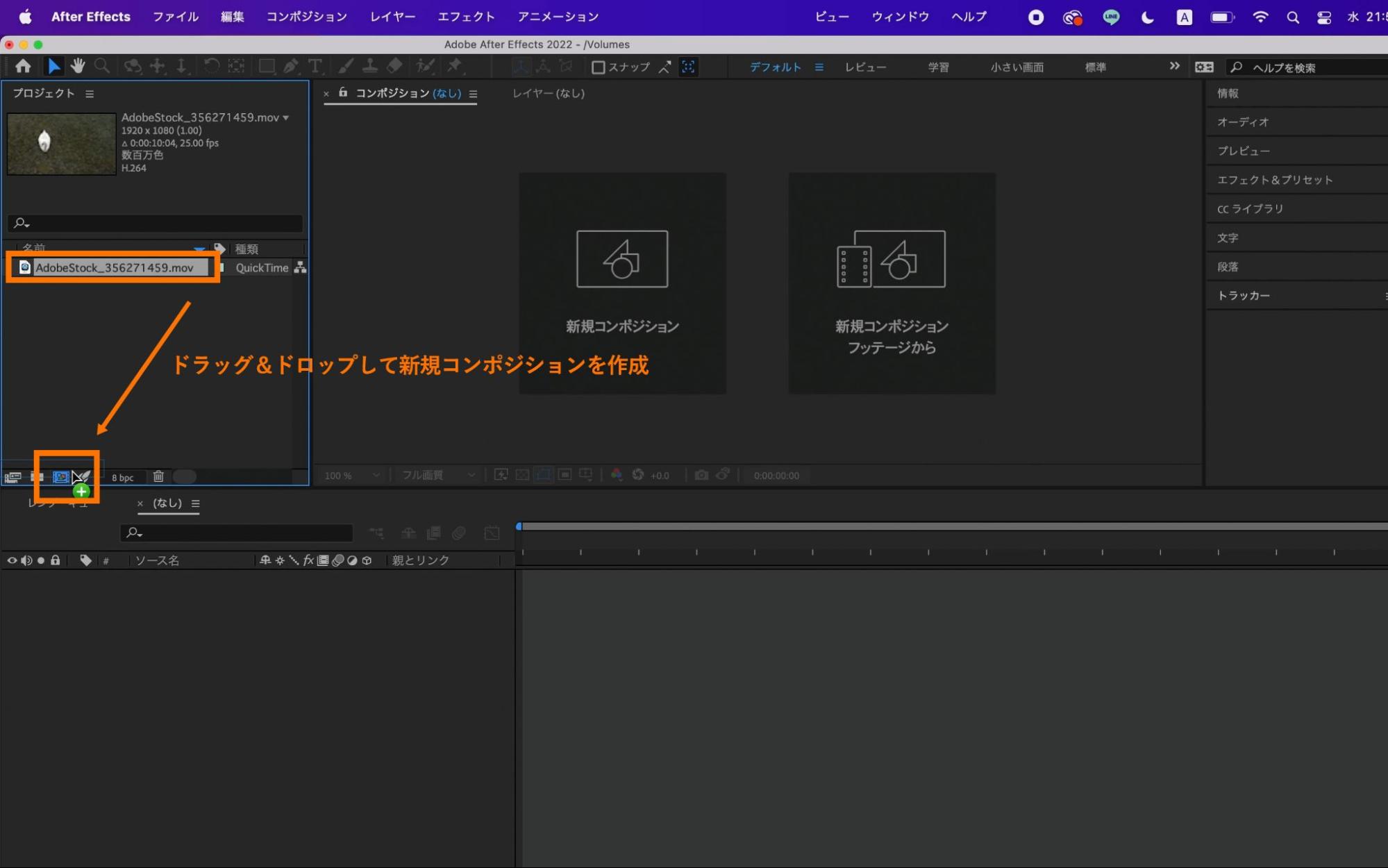The image size is (1388, 868).
Task: Switch to the レイヤー (なし) tab
Action: pos(548,93)
